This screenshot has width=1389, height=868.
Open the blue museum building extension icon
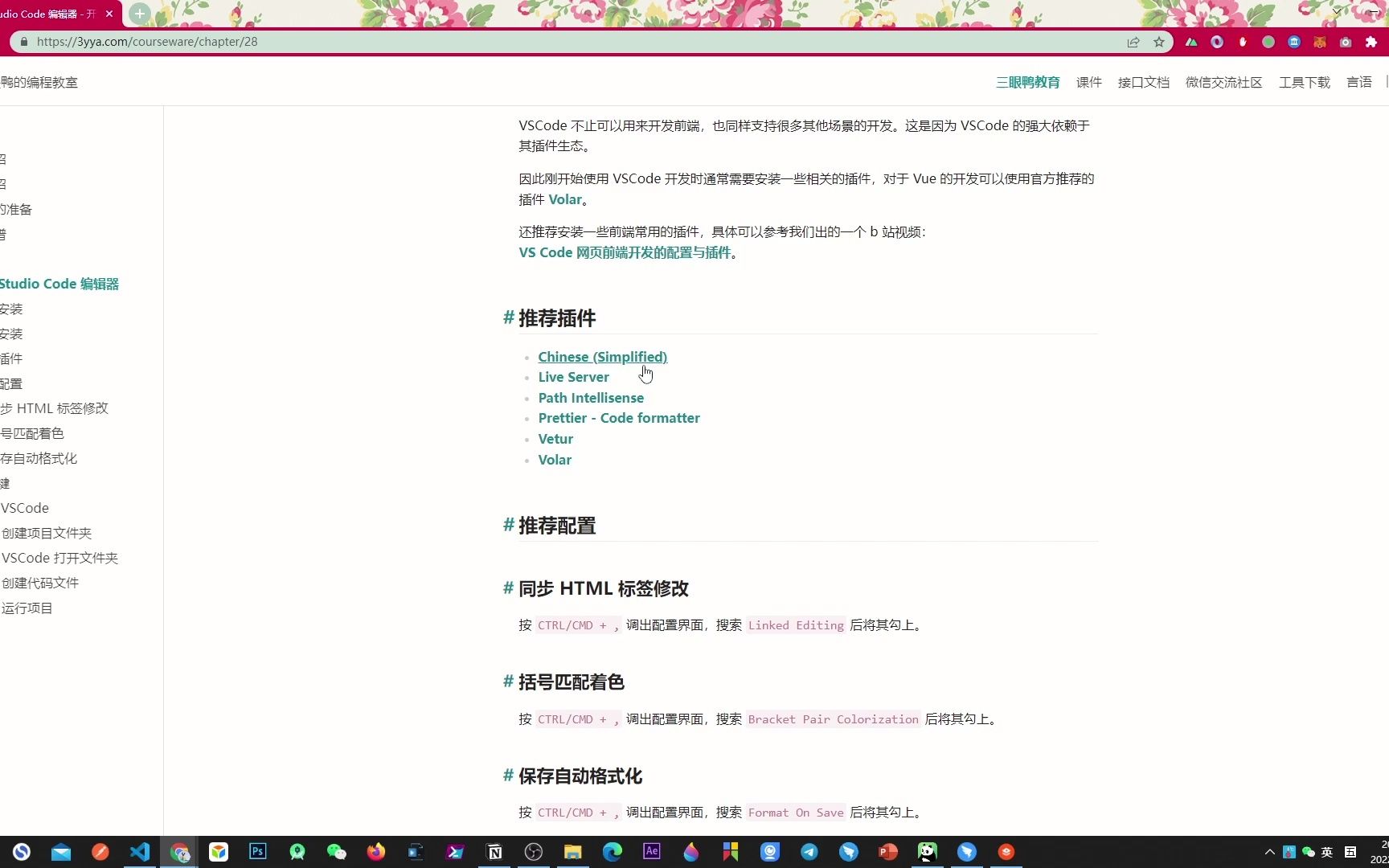1294,42
